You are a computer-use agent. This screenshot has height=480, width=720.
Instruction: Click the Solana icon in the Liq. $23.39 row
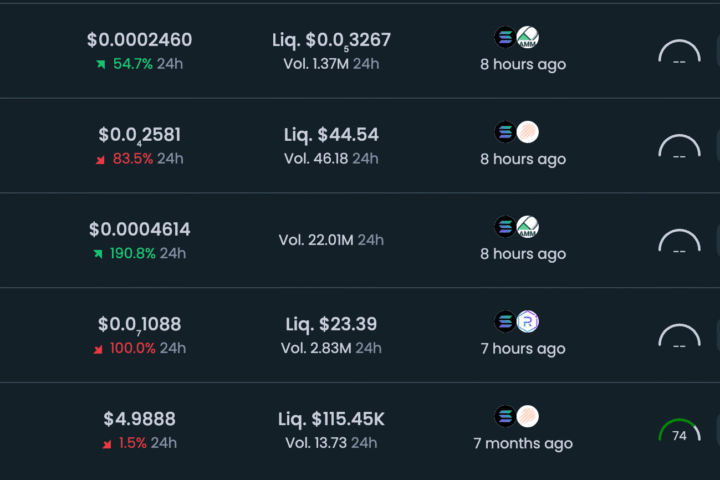coord(506,322)
